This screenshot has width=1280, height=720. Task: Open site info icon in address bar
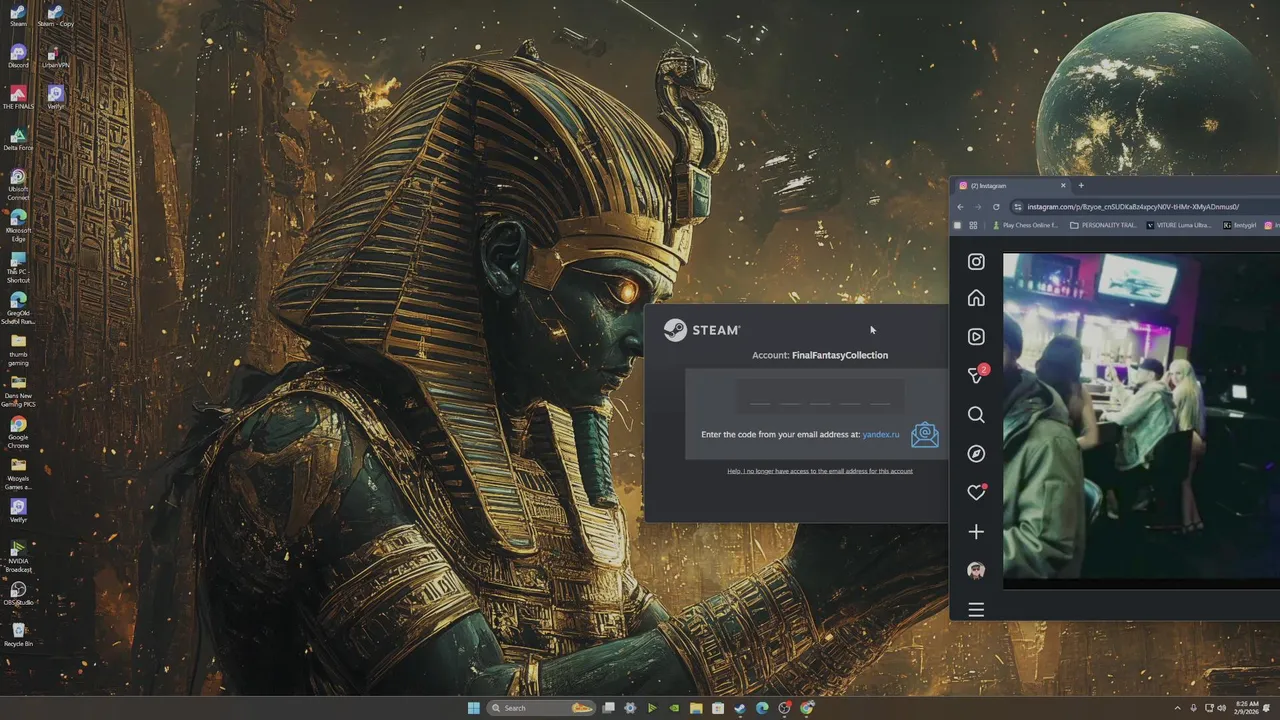pyautogui.click(x=1018, y=207)
